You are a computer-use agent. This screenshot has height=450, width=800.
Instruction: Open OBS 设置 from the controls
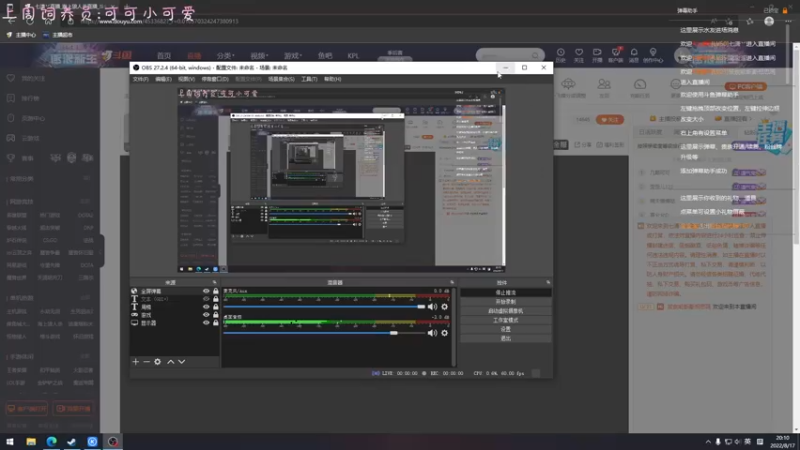[506, 329]
